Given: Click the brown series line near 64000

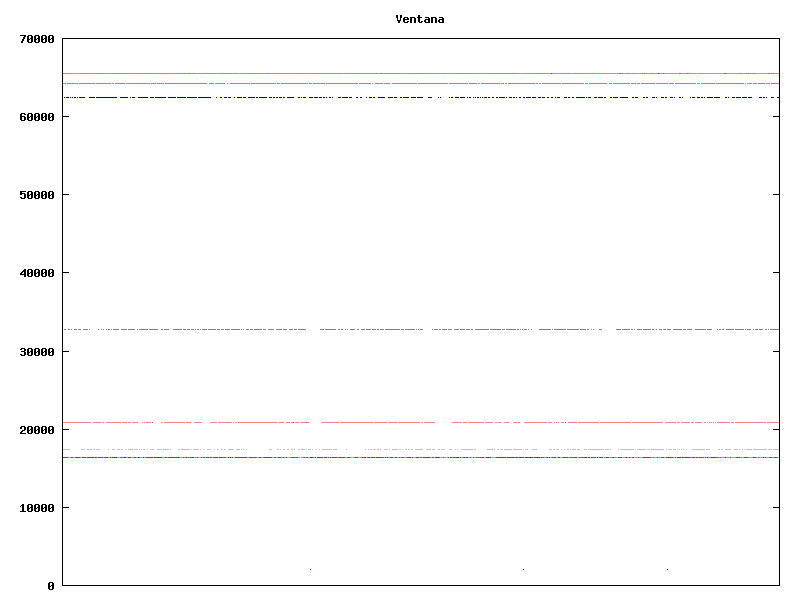Looking at the screenshot, I should [x=421, y=83].
